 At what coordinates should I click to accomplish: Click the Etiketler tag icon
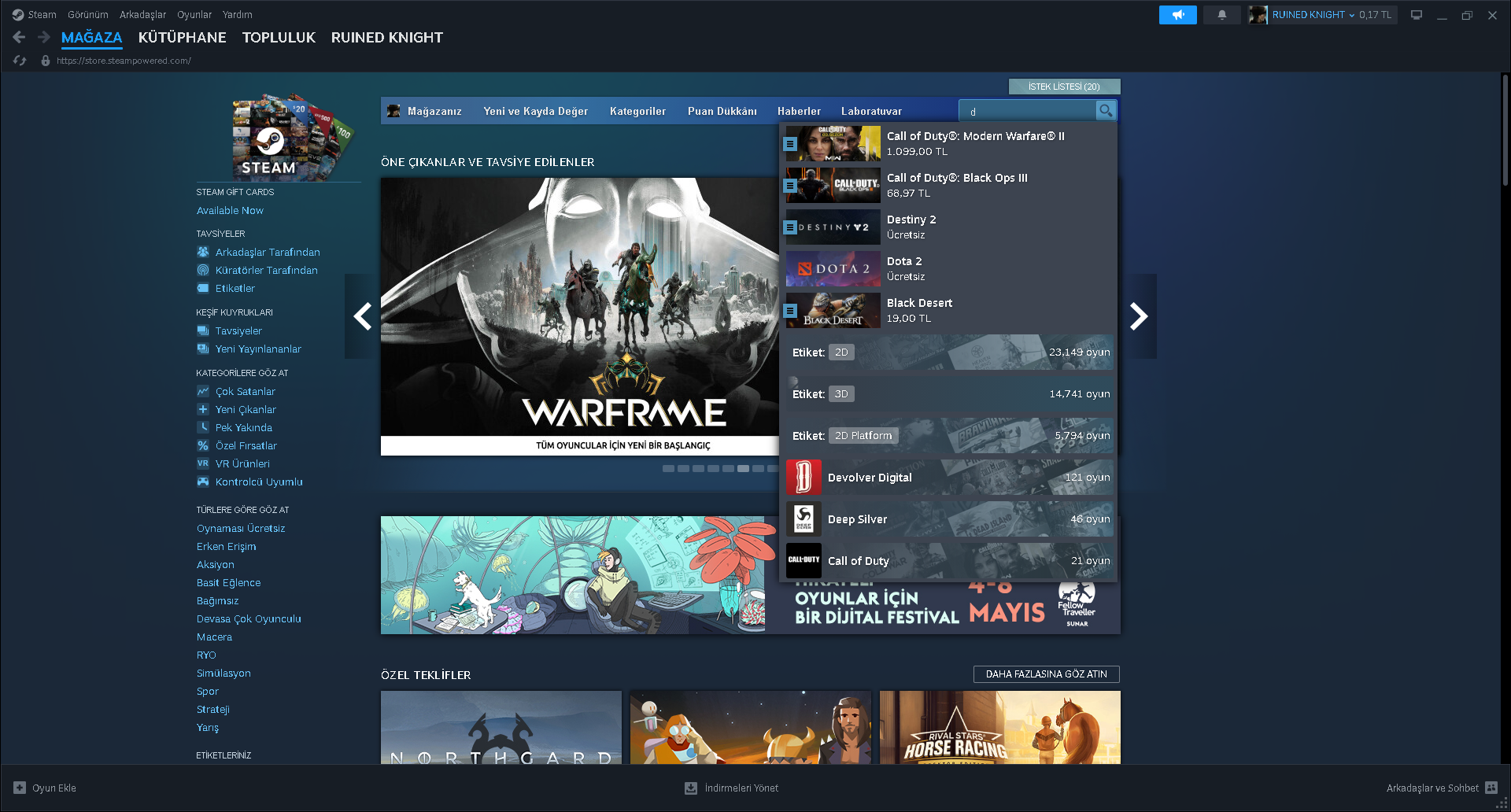click(203, 288)
